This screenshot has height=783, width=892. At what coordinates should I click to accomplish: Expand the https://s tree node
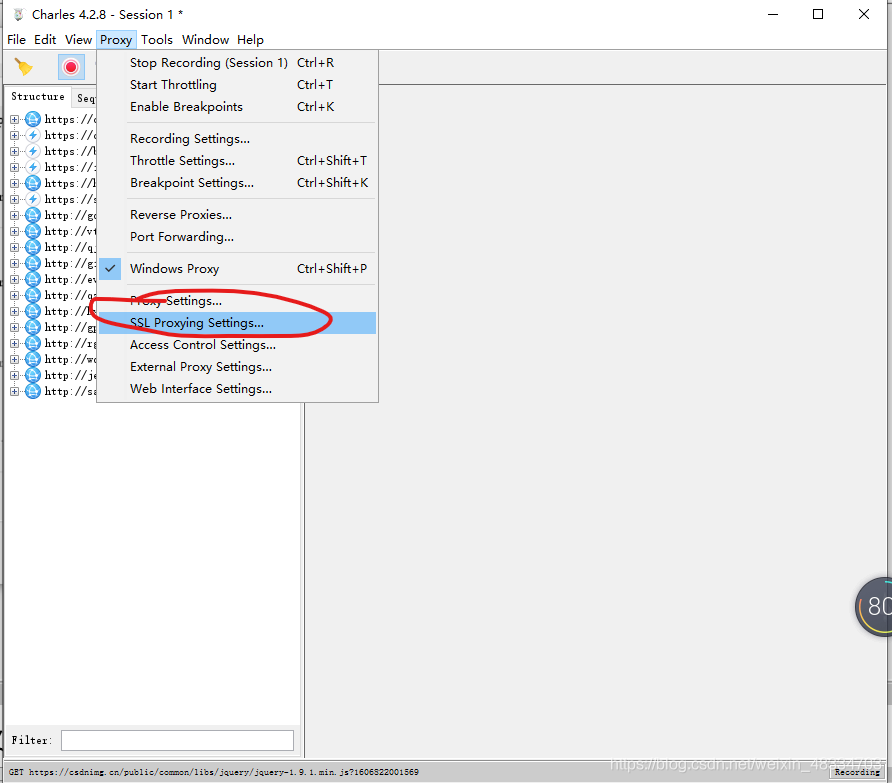(14, 199)
